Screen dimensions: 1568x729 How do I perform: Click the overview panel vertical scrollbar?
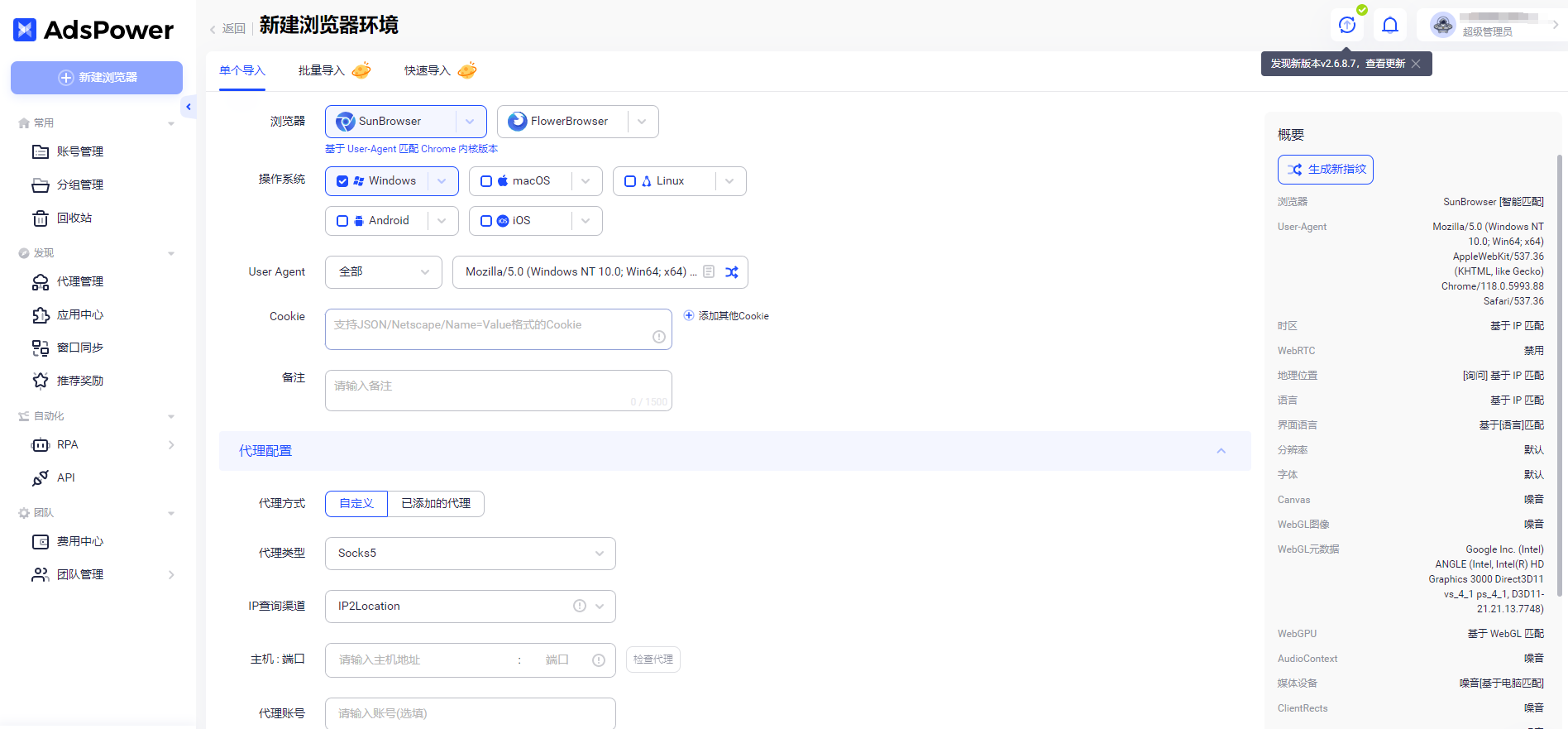(x=1560, y=372)
